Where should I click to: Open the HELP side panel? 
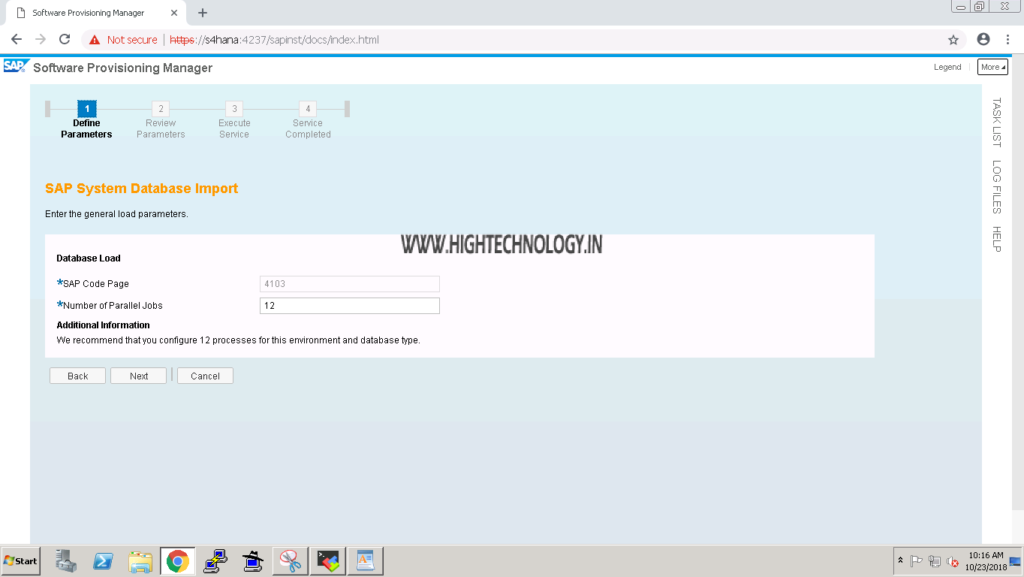click(x=997, y=239)
